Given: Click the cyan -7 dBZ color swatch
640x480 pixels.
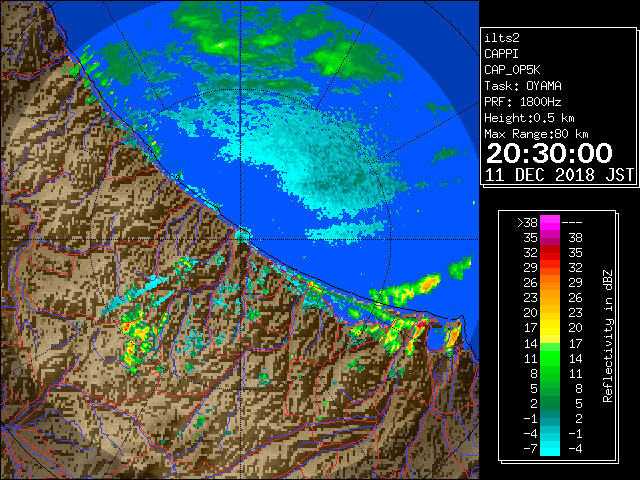Looking at the screenshot, I should click(x=550, y=448).
